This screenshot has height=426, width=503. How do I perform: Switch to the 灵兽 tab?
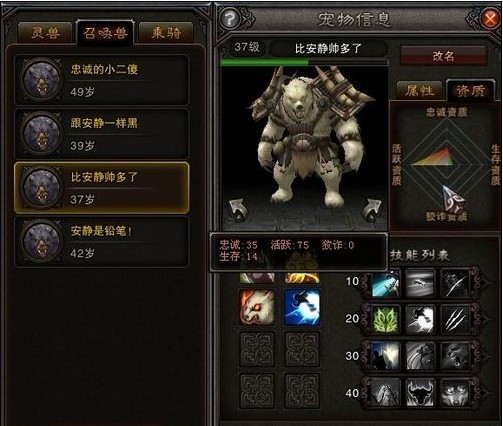[45, 33]
